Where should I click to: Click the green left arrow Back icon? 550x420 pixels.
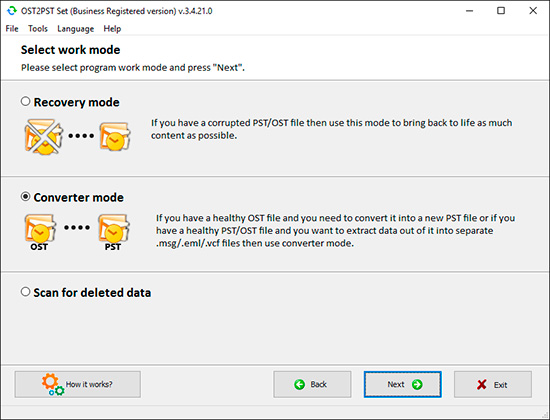pos(299,385)
